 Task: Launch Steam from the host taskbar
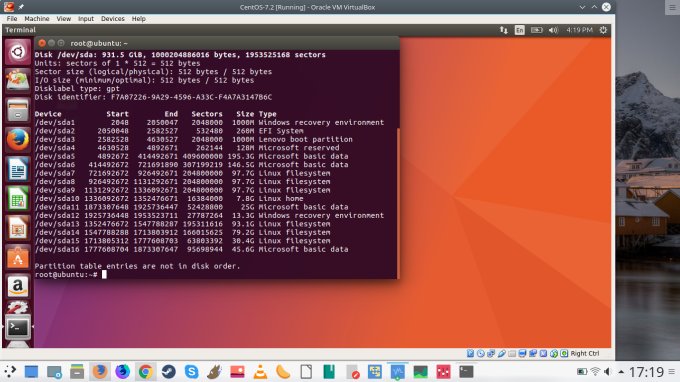point(168,372)
